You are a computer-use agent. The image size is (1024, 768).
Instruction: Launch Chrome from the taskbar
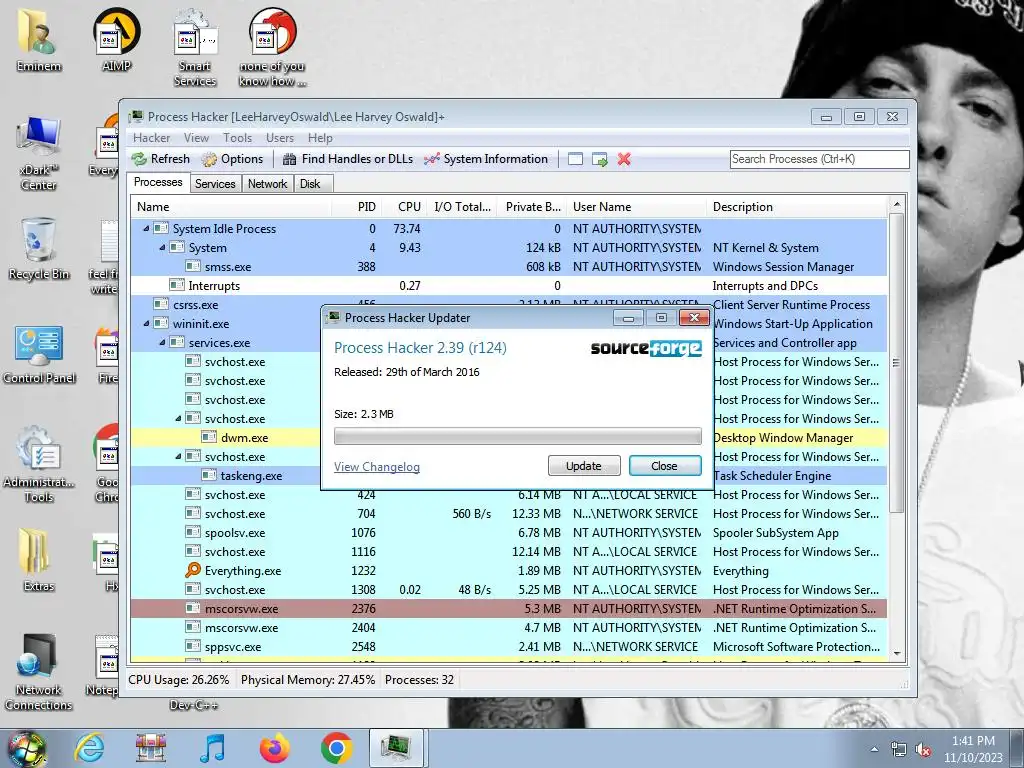[x=336, y=748]
